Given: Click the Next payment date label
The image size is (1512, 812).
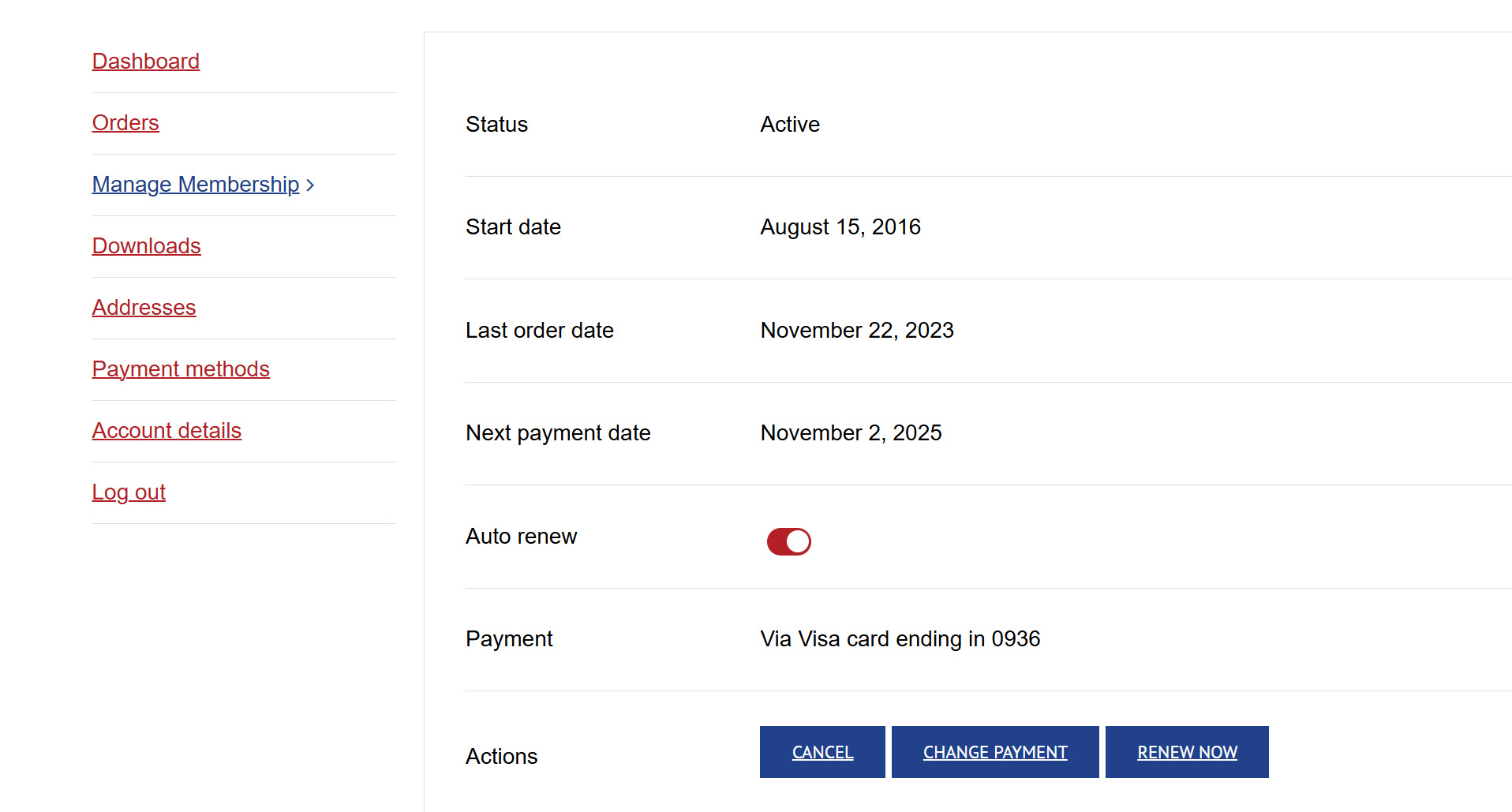Looking at the screenshot, I should click(557, 433).
